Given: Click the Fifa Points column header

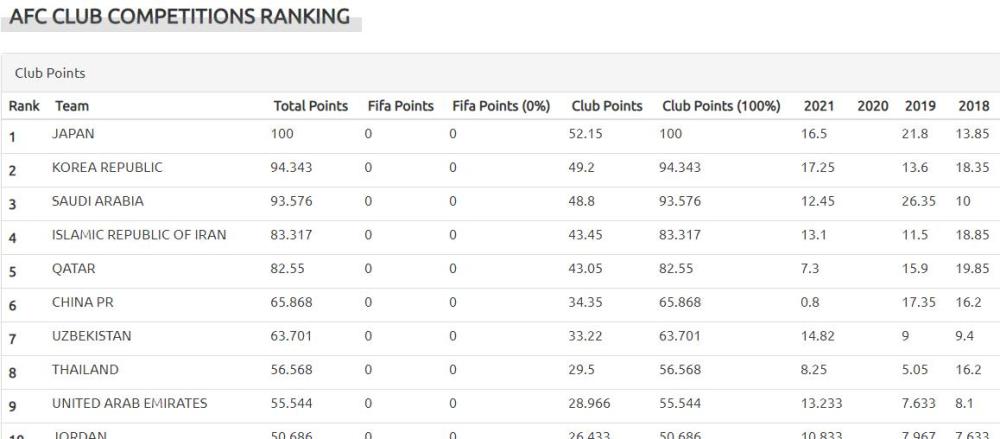Looking at the screenshot, I should [401, 106].
